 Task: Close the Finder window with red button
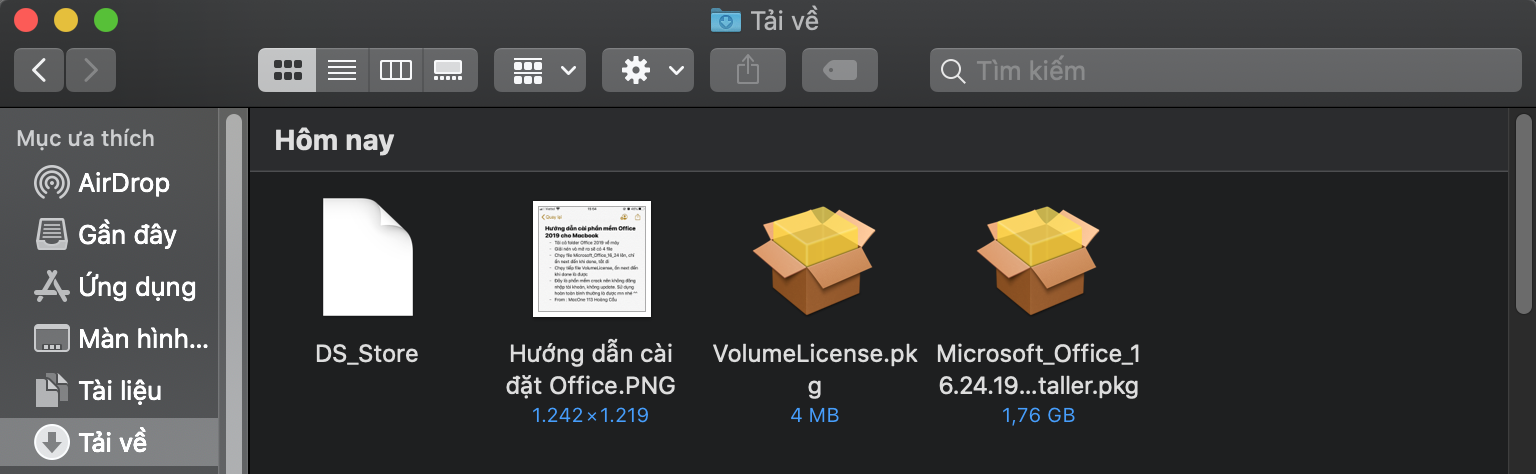pos(26,19)
